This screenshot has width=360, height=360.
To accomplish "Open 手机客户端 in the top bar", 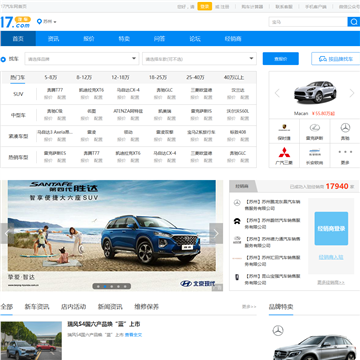I will [x=316, y=6].
